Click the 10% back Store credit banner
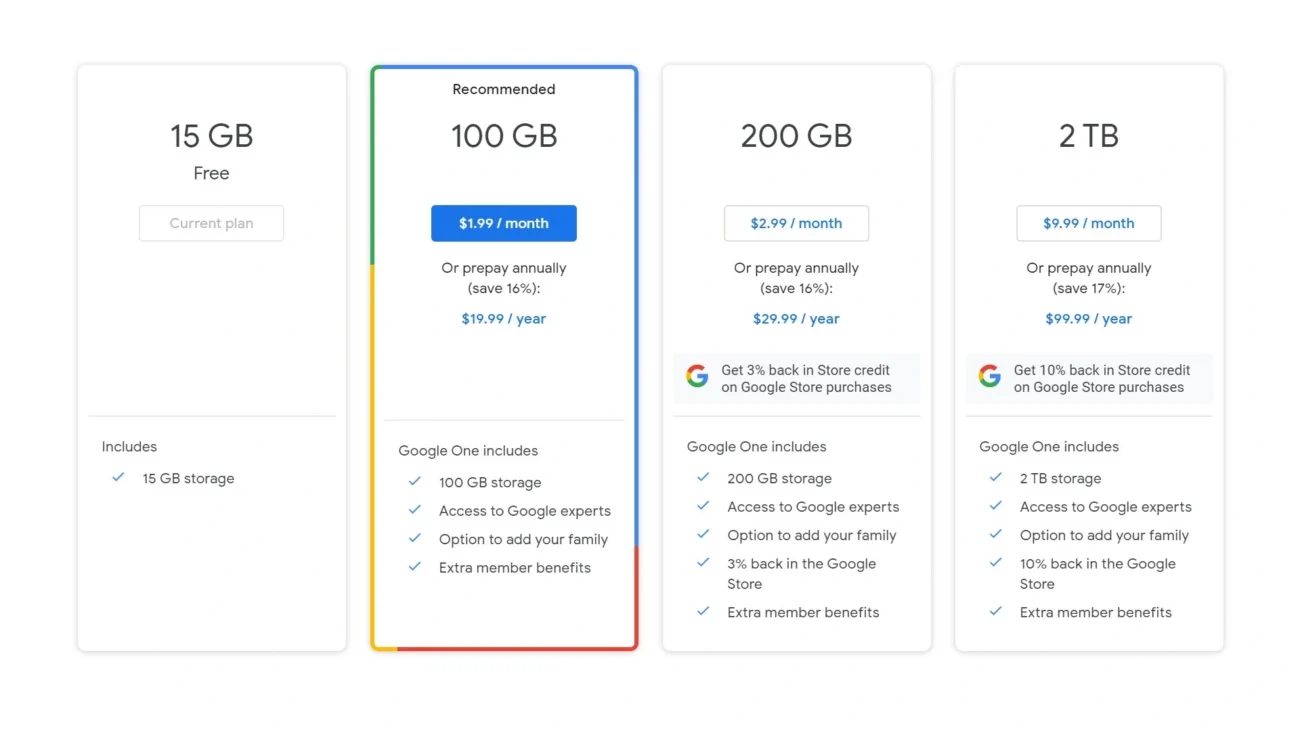This screenshot has height=731, width=1300. click(1088, 378)
